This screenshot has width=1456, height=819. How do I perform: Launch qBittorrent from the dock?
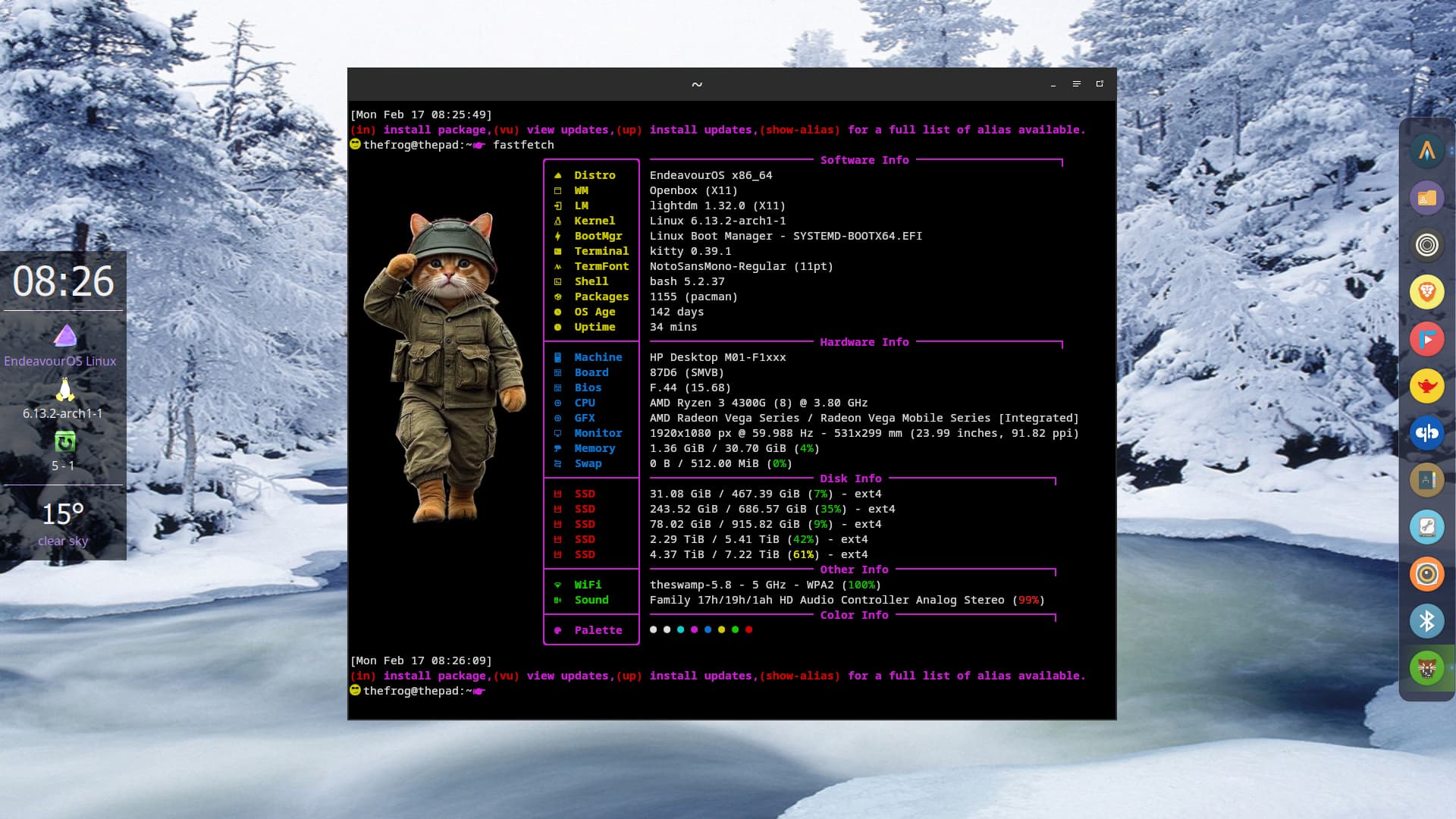pos(1426,433)
